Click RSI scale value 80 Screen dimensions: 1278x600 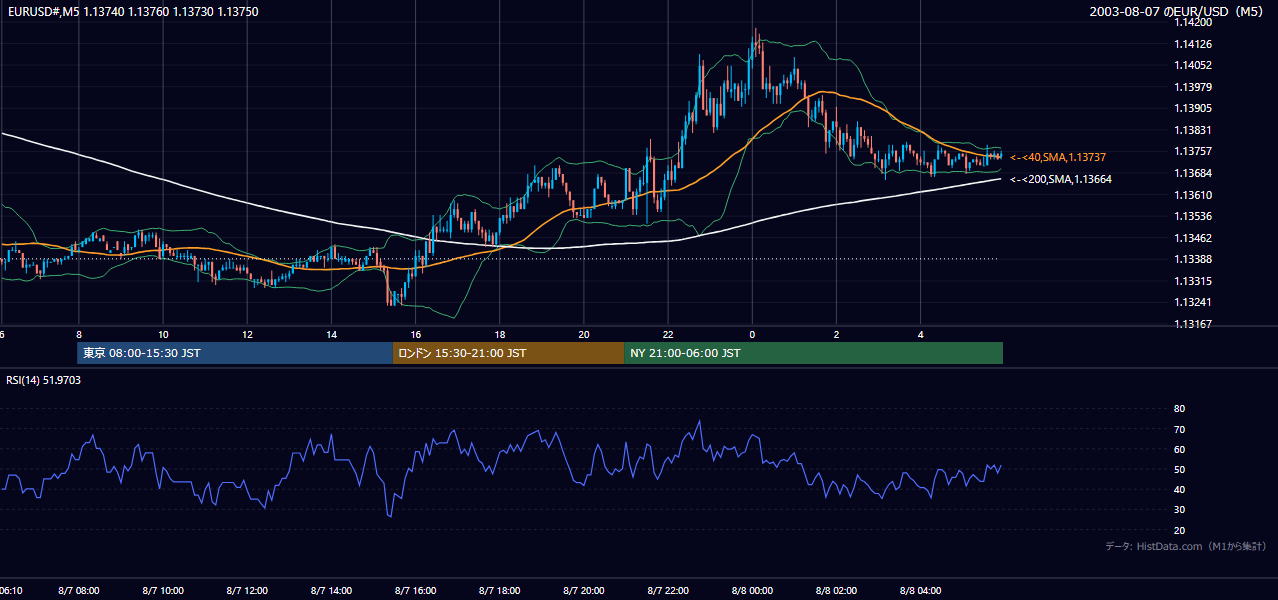[1180, 409]
